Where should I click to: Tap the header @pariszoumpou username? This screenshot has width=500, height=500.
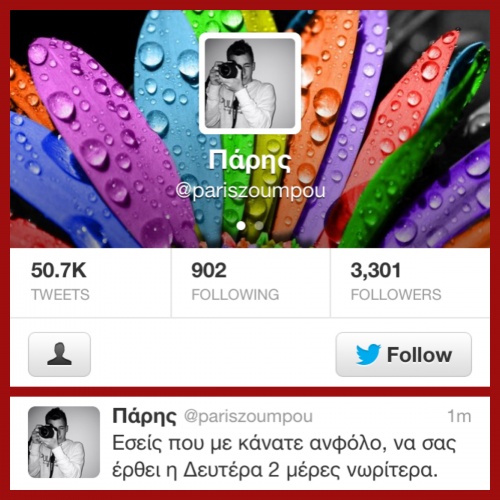(250, 191)
